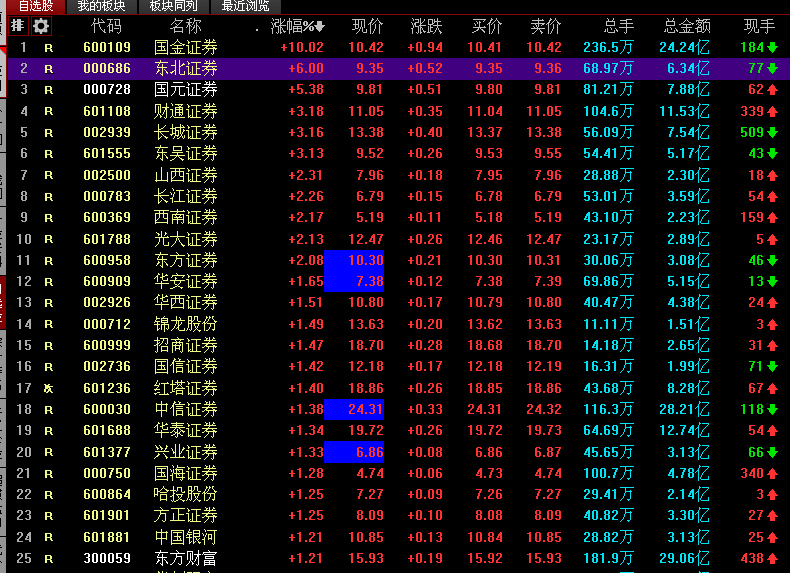Click the green down arrow on 国信证券 row
Image resolution: width=790 pixels, height=573 pixels.
pyautogui.click(x=773, y=367)
